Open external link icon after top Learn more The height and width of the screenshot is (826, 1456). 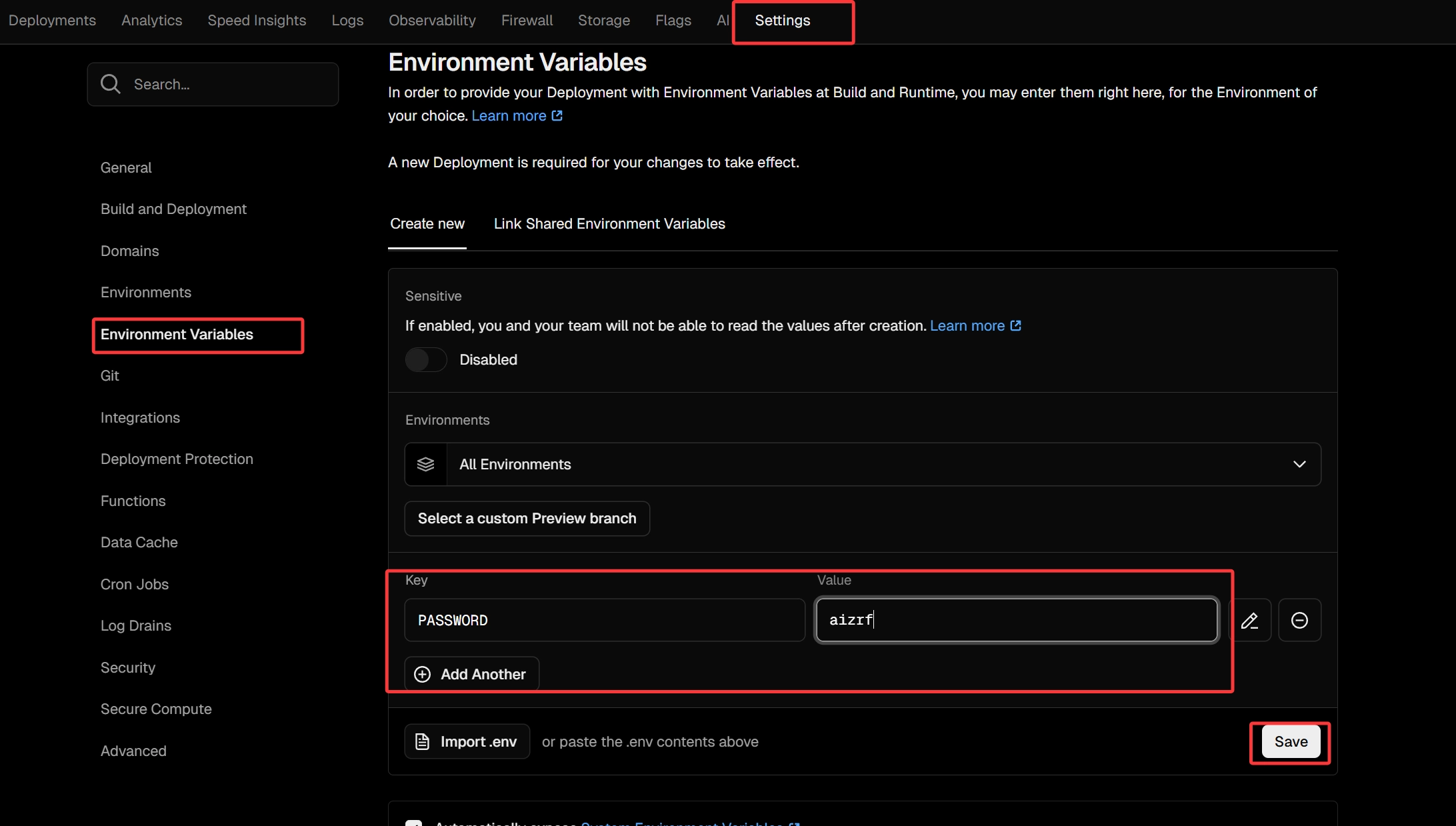pyautogui.click(x=557, y=115)
